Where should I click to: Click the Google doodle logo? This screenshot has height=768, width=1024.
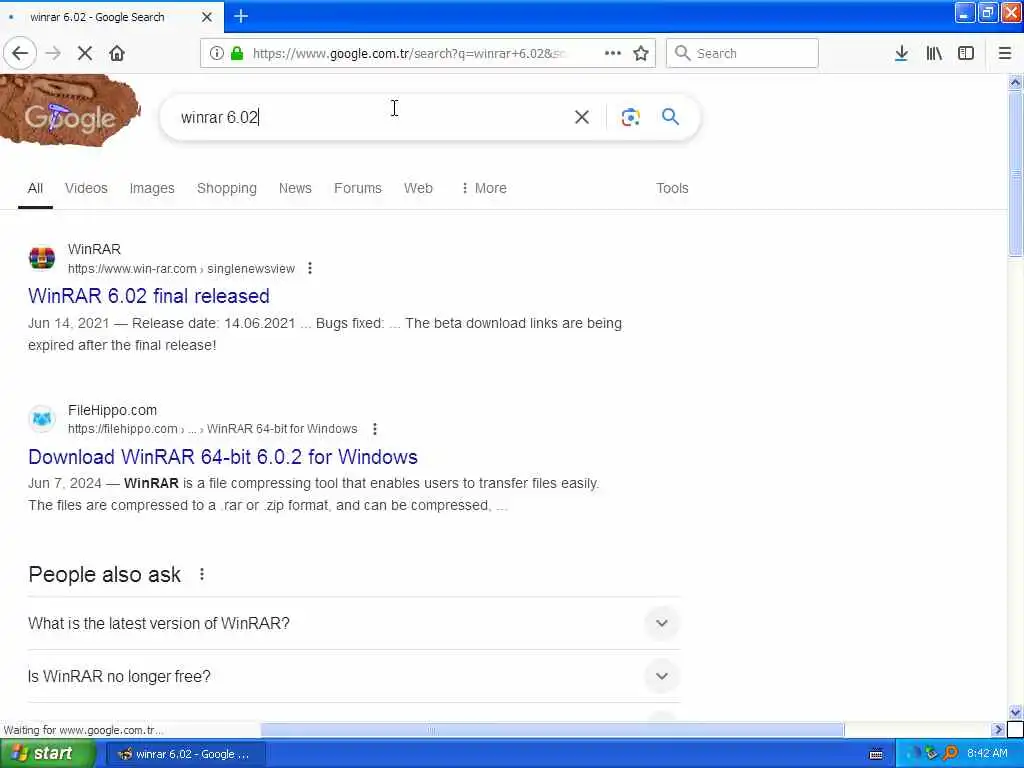click(x=70, y=110)
